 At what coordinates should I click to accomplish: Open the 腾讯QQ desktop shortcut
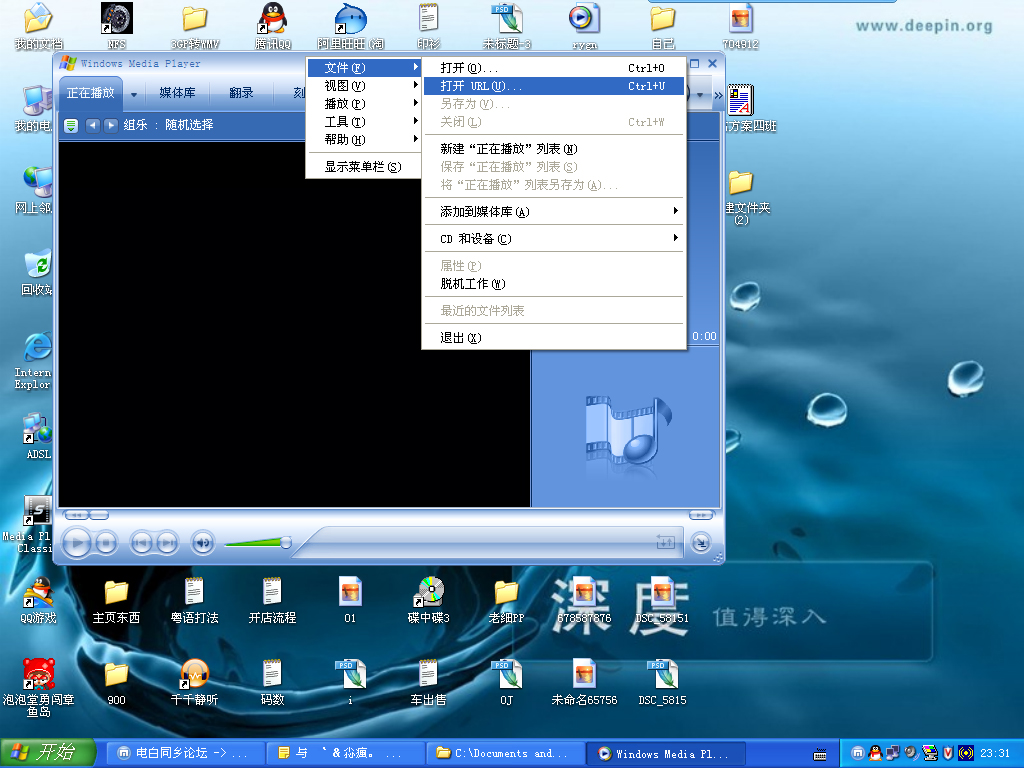272,26
